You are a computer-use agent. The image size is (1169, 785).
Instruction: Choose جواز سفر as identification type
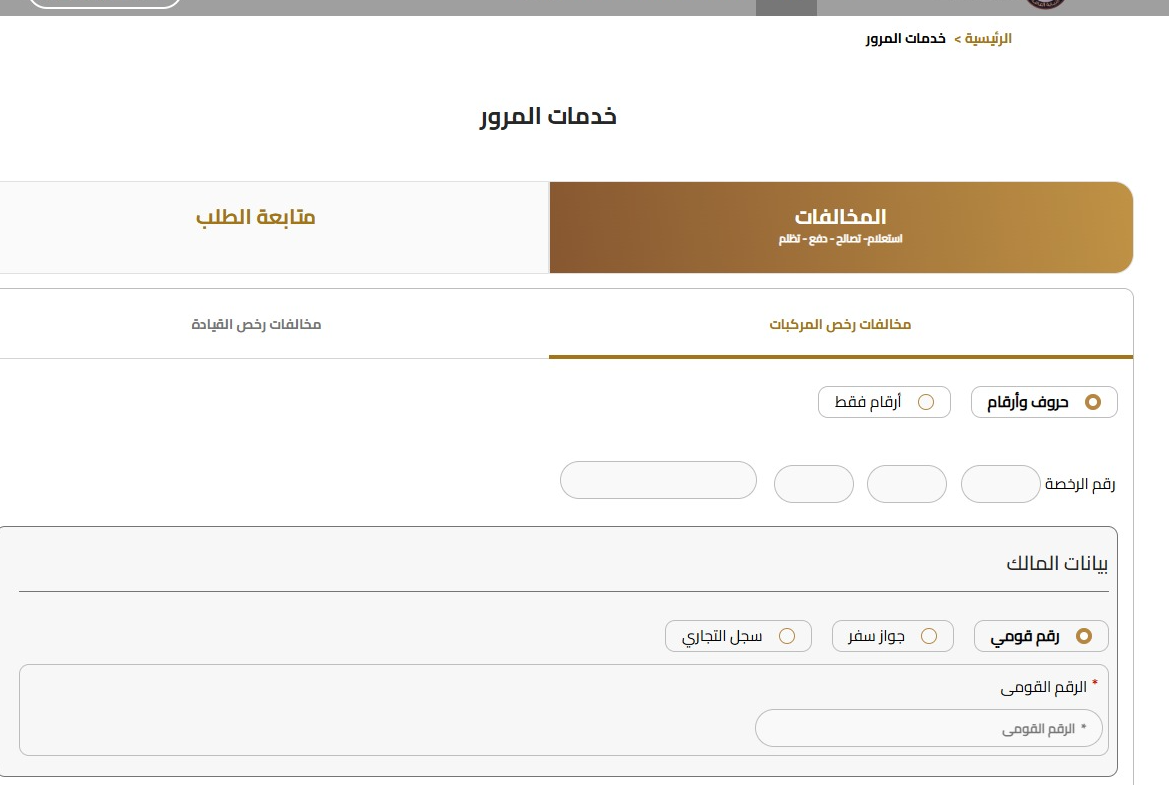pyautogui.click(x=892, y=636)
